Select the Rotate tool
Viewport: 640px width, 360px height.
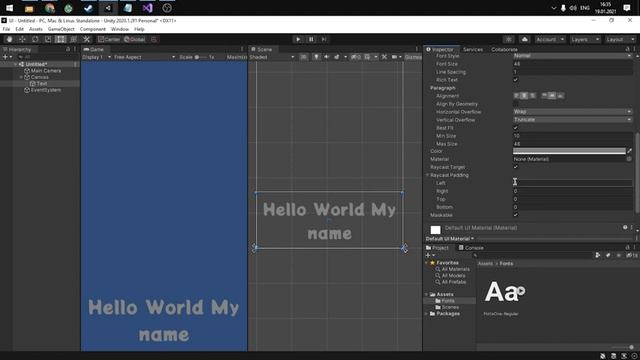[35, 39]
